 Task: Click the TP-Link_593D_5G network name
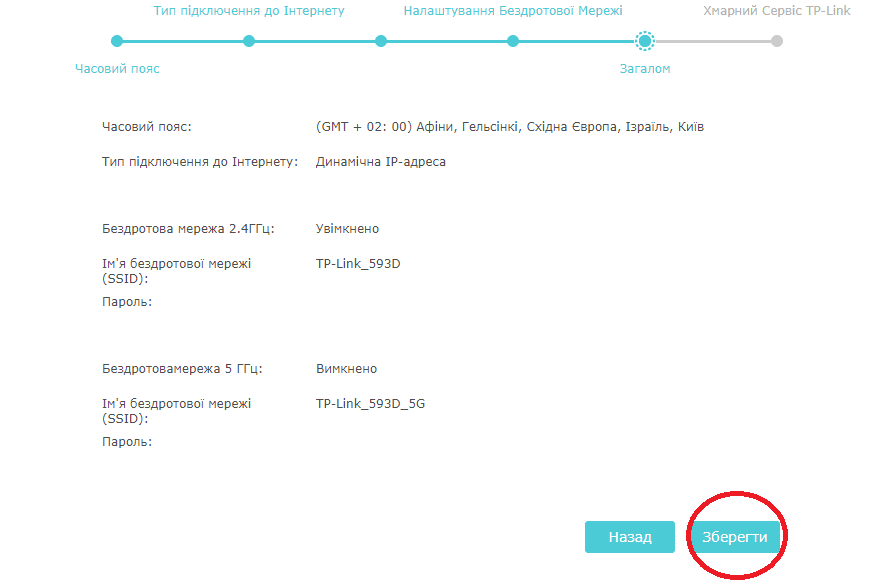(x=370, y=403)
